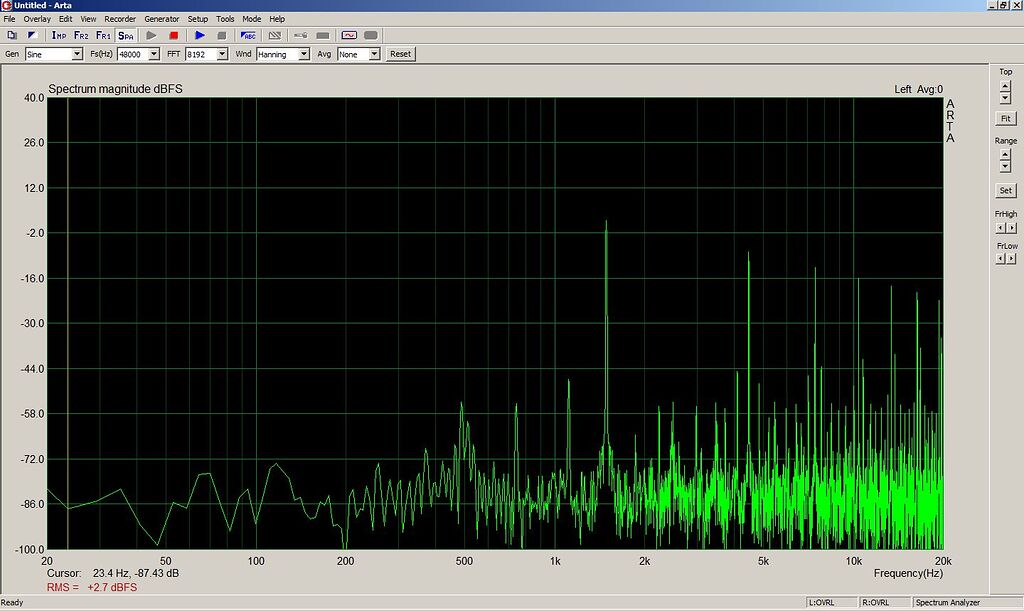Click the FrHigh right arrow control

[x=1011, y=228]
